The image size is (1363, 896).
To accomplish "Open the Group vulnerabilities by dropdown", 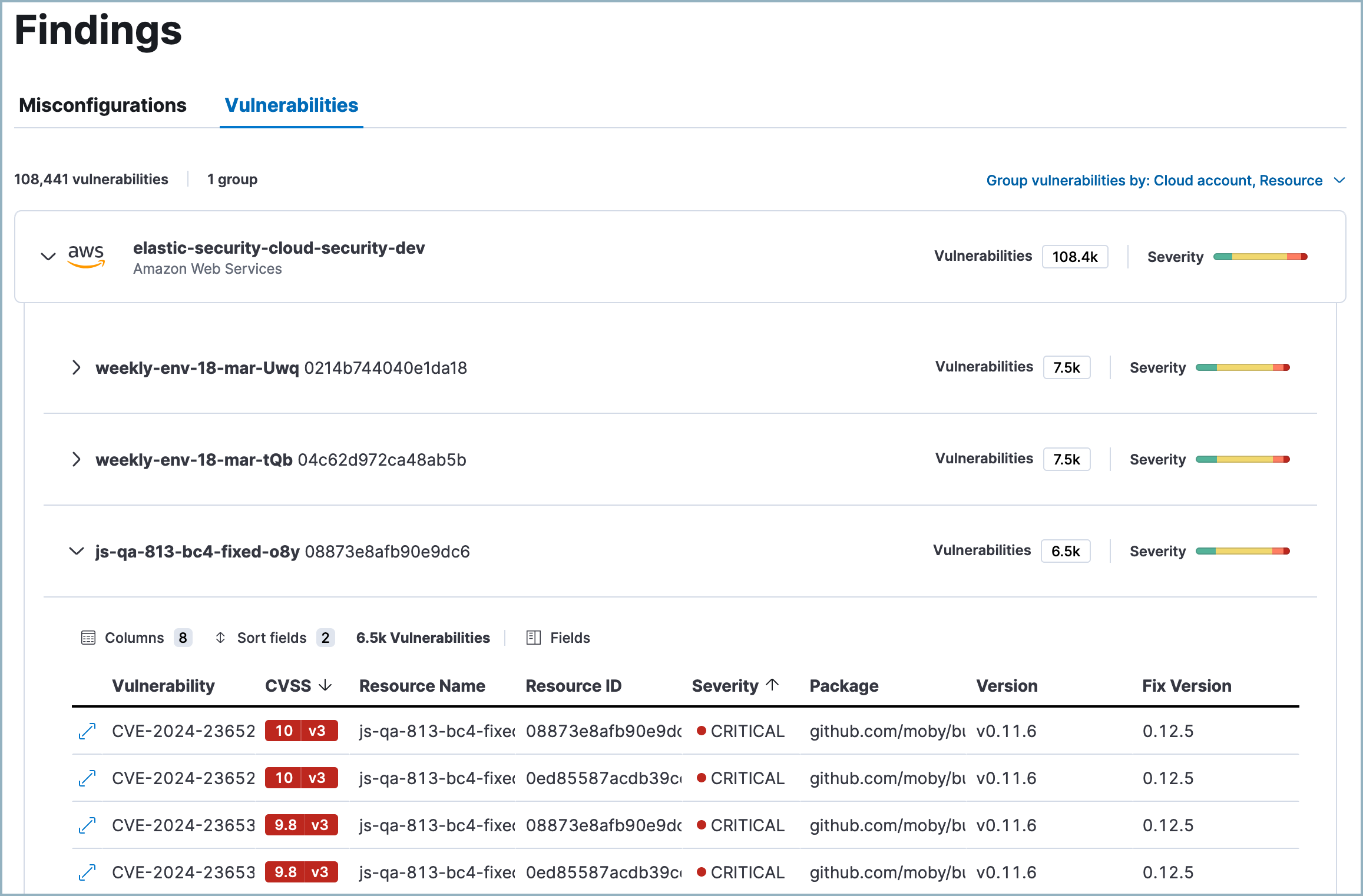I will coord(1165,180).
